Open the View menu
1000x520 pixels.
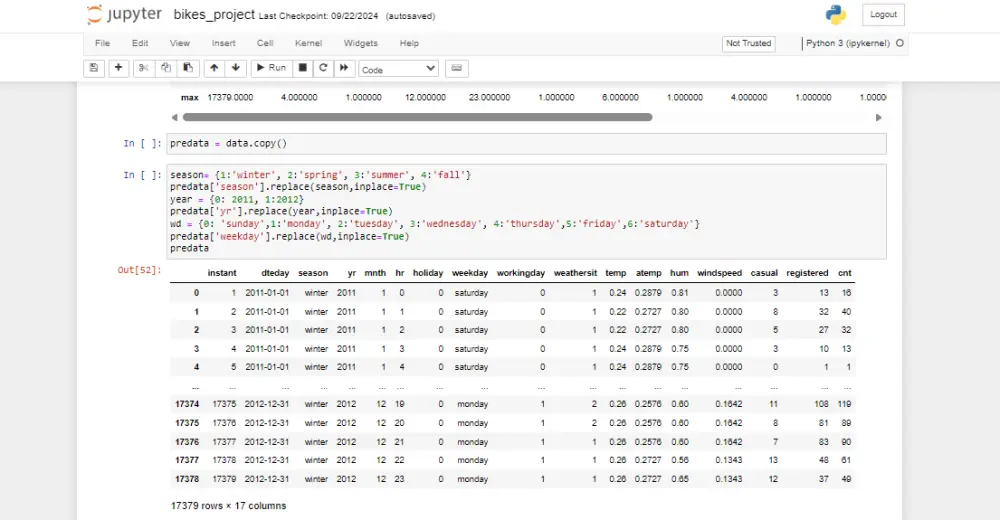tap(180, 43)
